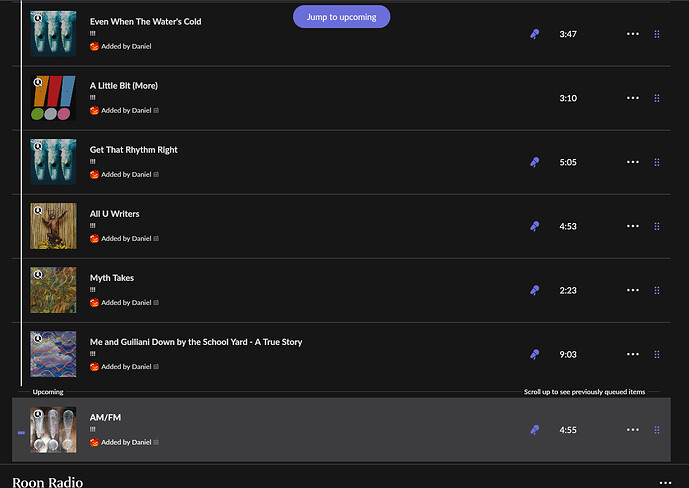Click the Jump to upcoming button
Viewport: 689px width, 488px height.
coord(342,17)
